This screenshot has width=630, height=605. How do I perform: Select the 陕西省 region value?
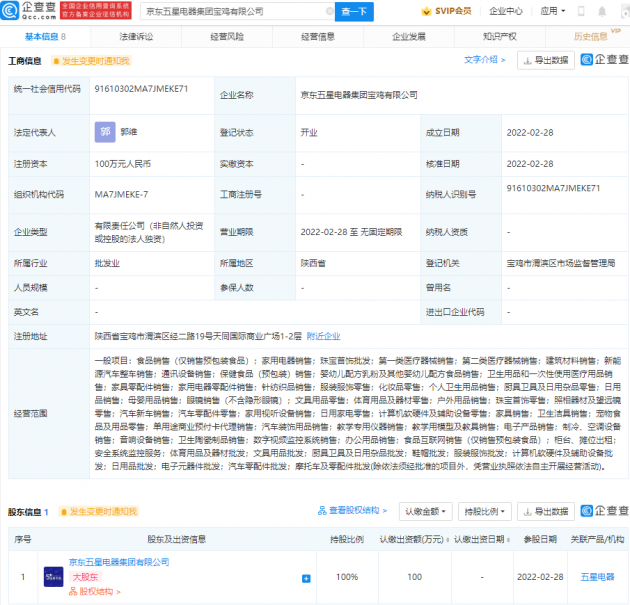coord(313,263)
